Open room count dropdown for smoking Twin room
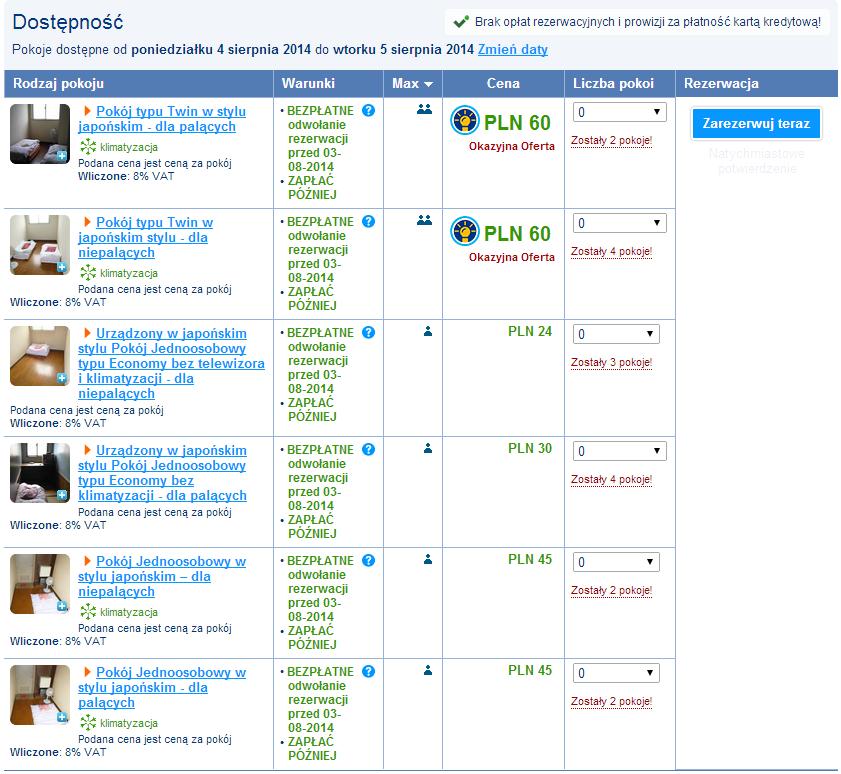The image size is (841, 774). pos(619,112)
